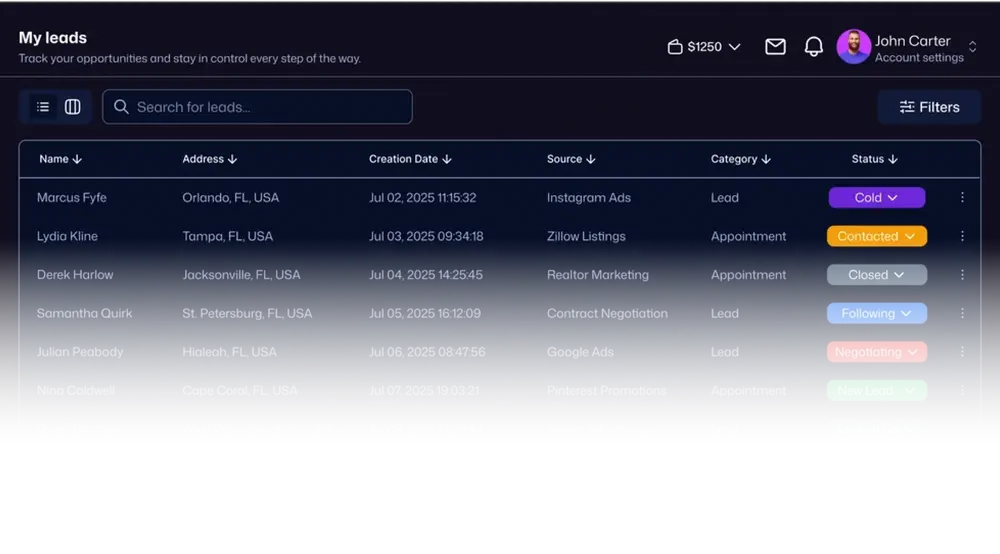This screenshot has width=1000, height=554.
Task: Change Derek Harlow's Closed status
Action: coord(877,275)
